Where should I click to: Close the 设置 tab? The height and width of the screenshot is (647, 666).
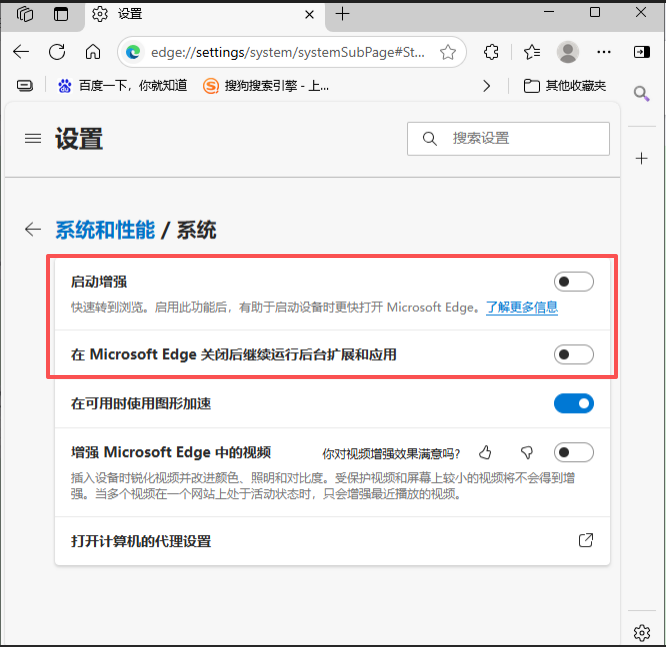click(310, 15)
